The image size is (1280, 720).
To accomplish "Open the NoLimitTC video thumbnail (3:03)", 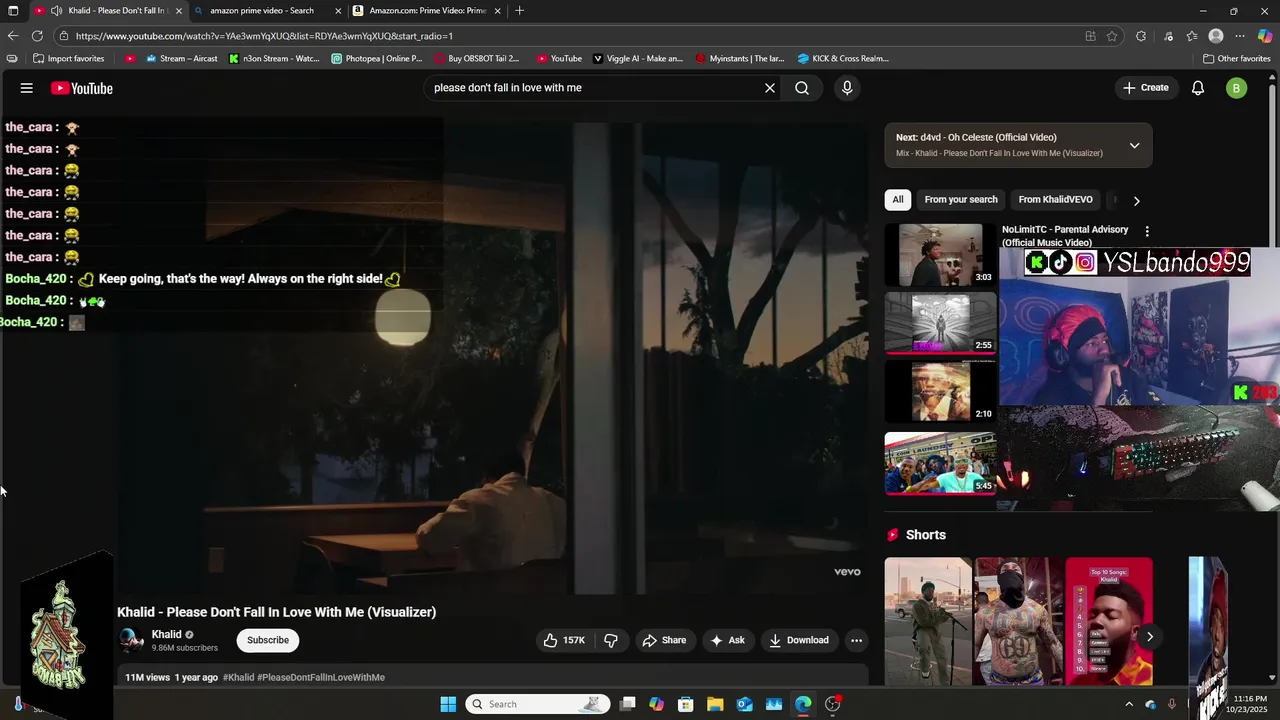I will (940, 255).
